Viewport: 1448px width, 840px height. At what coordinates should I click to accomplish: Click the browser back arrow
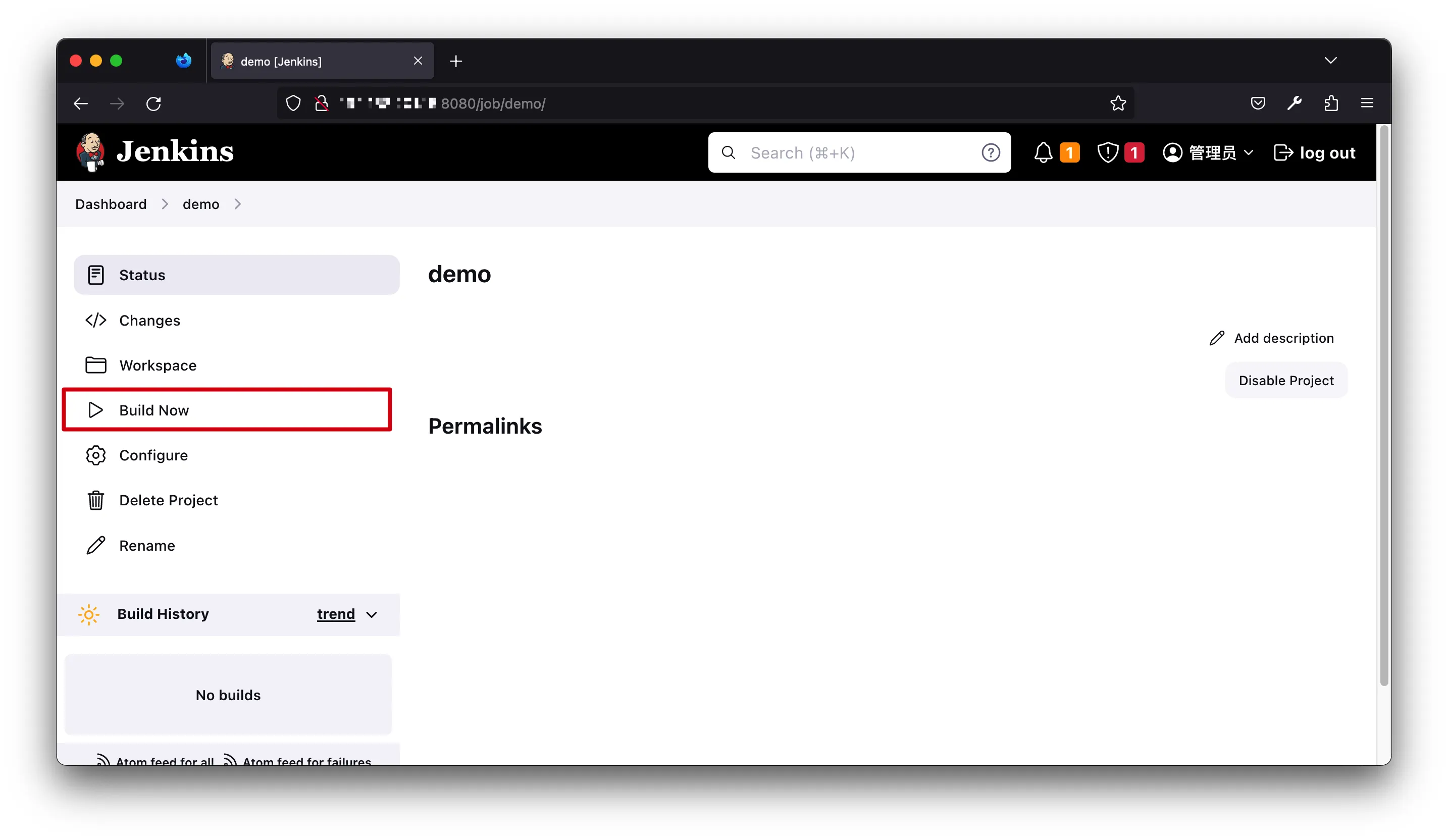81,103
